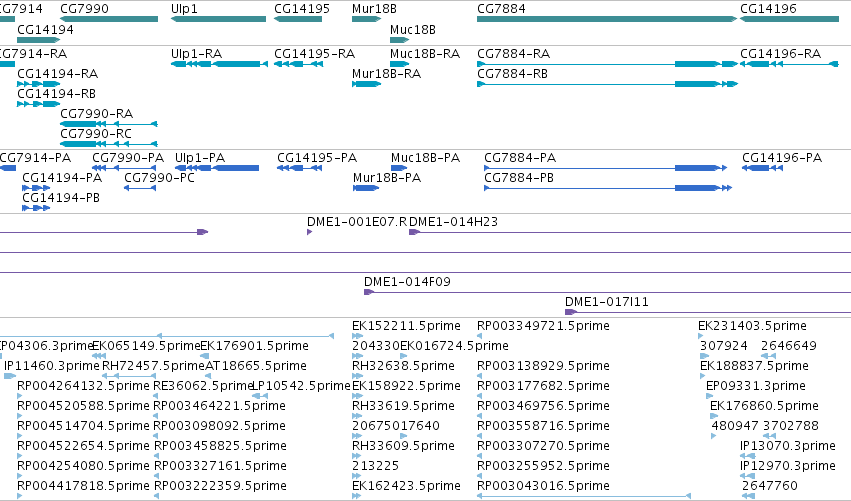The width and height of the screenshot is (851, 501).
Task: Open the EK231403.5prime EST label
Action: (752, 326)
